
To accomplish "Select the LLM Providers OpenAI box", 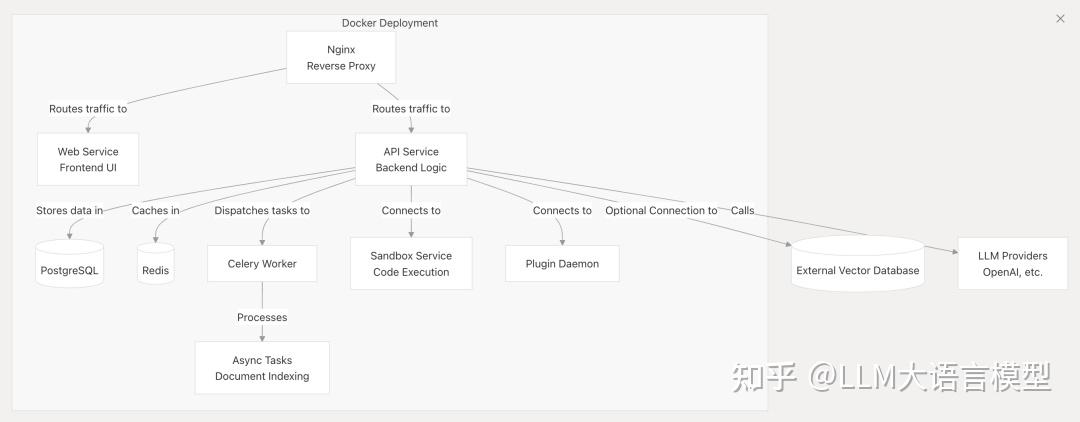I will point(1011,264).
